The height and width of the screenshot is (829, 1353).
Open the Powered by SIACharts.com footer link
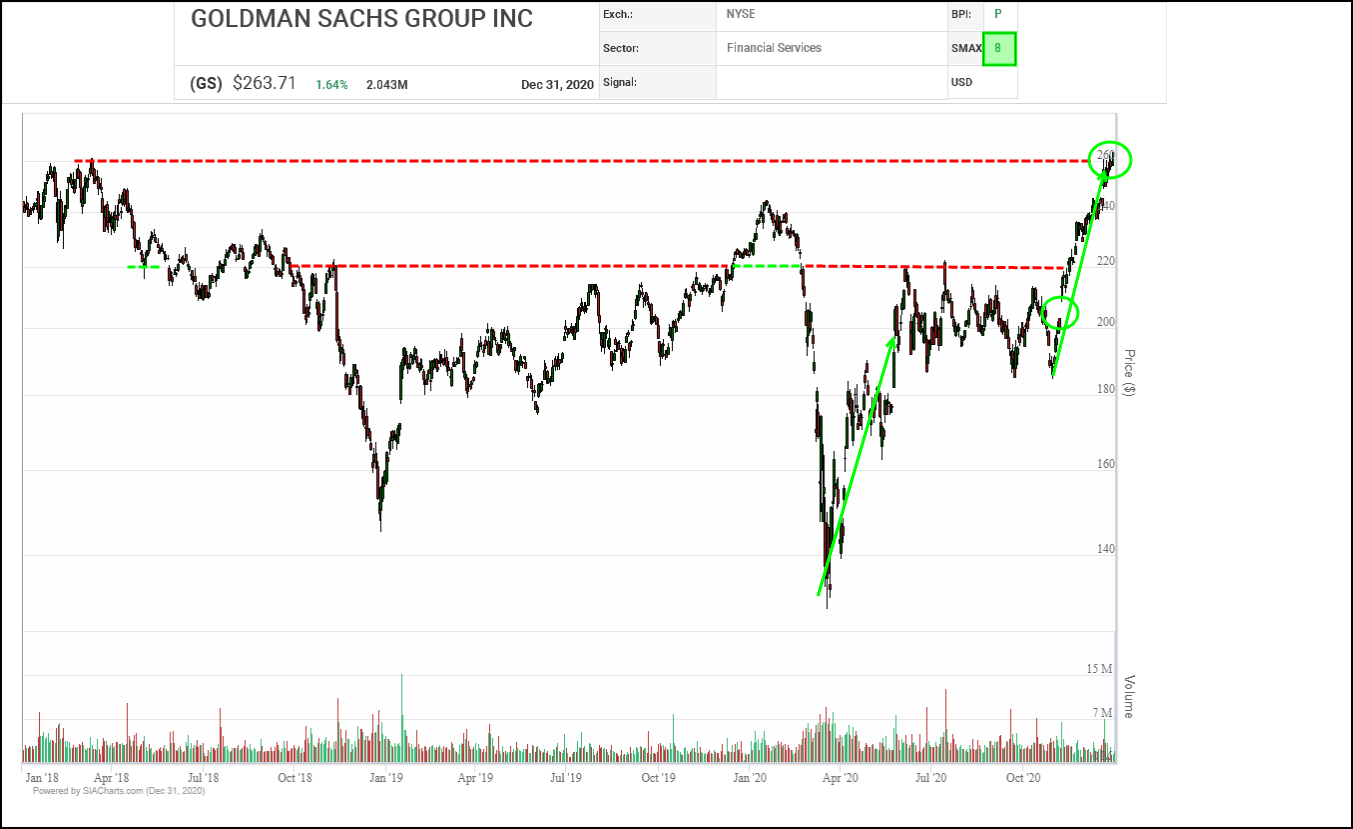(119, 791)
